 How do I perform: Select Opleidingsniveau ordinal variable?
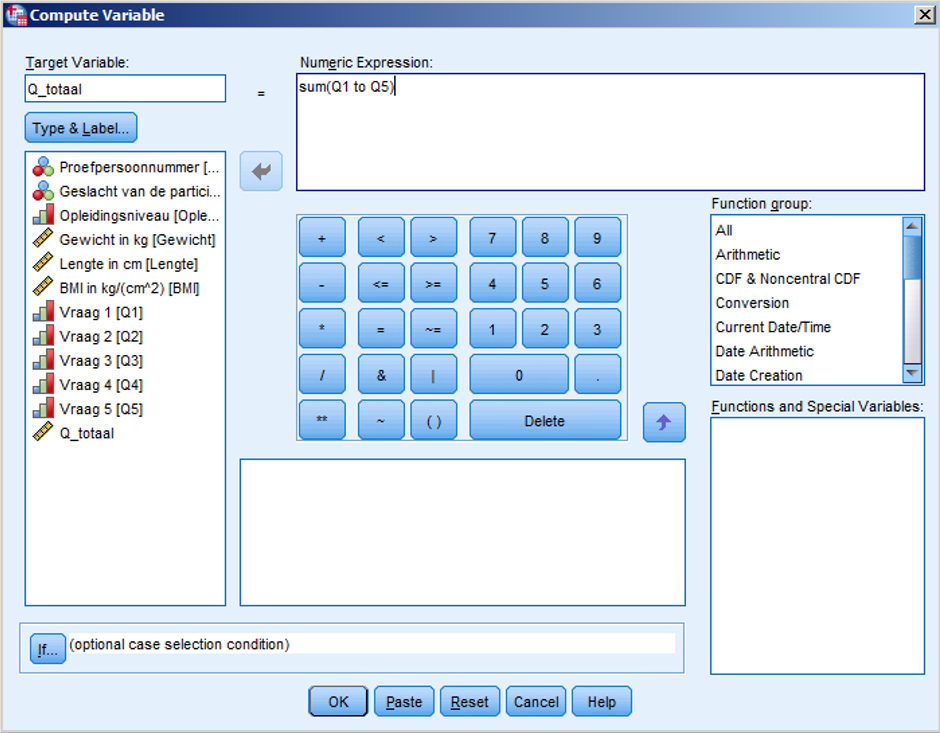138,216
